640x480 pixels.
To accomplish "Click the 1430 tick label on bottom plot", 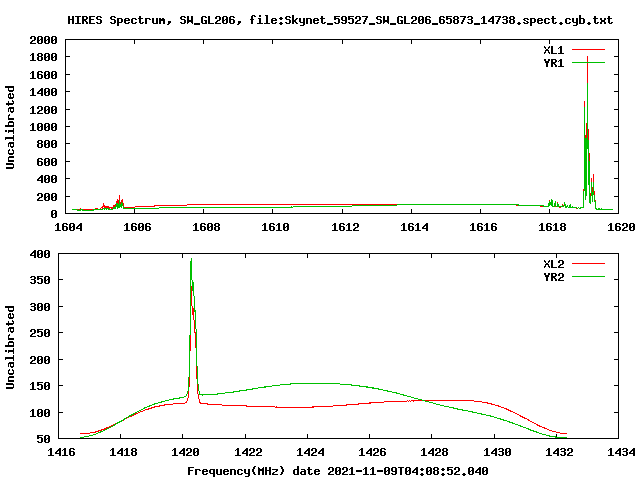I will pyautogui.click(x=497, y=452).
